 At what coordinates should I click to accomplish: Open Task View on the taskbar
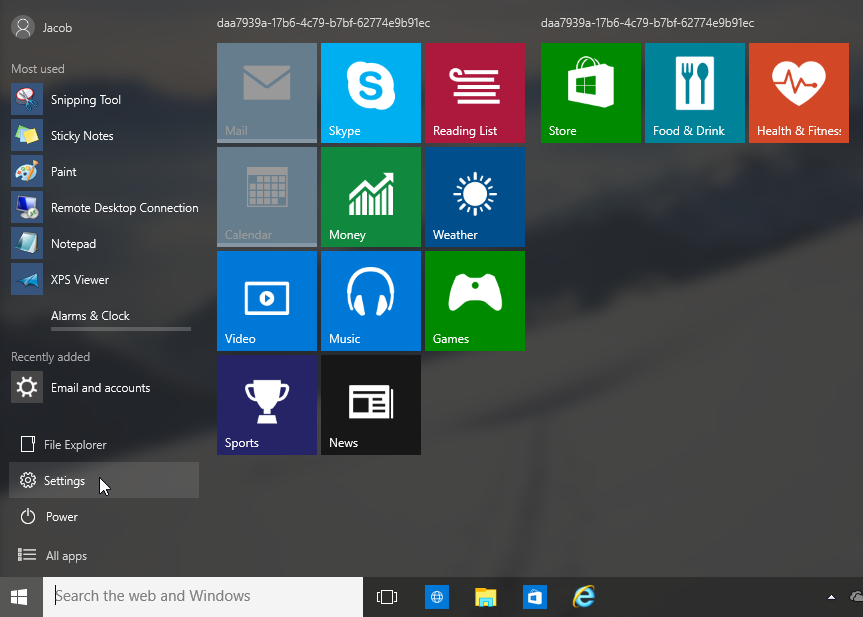point(387,597)
